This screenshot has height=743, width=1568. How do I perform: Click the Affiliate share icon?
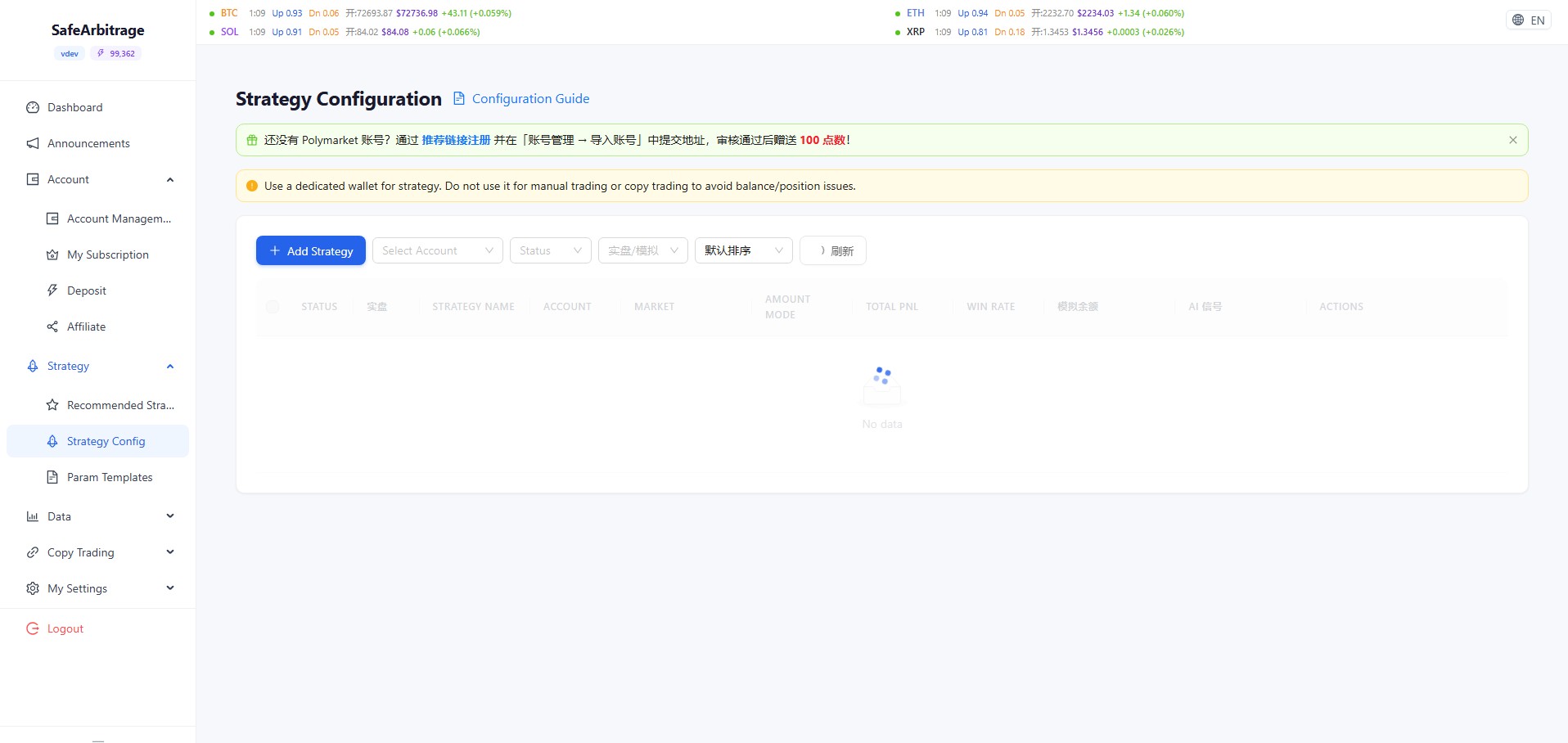coord(52,326)
